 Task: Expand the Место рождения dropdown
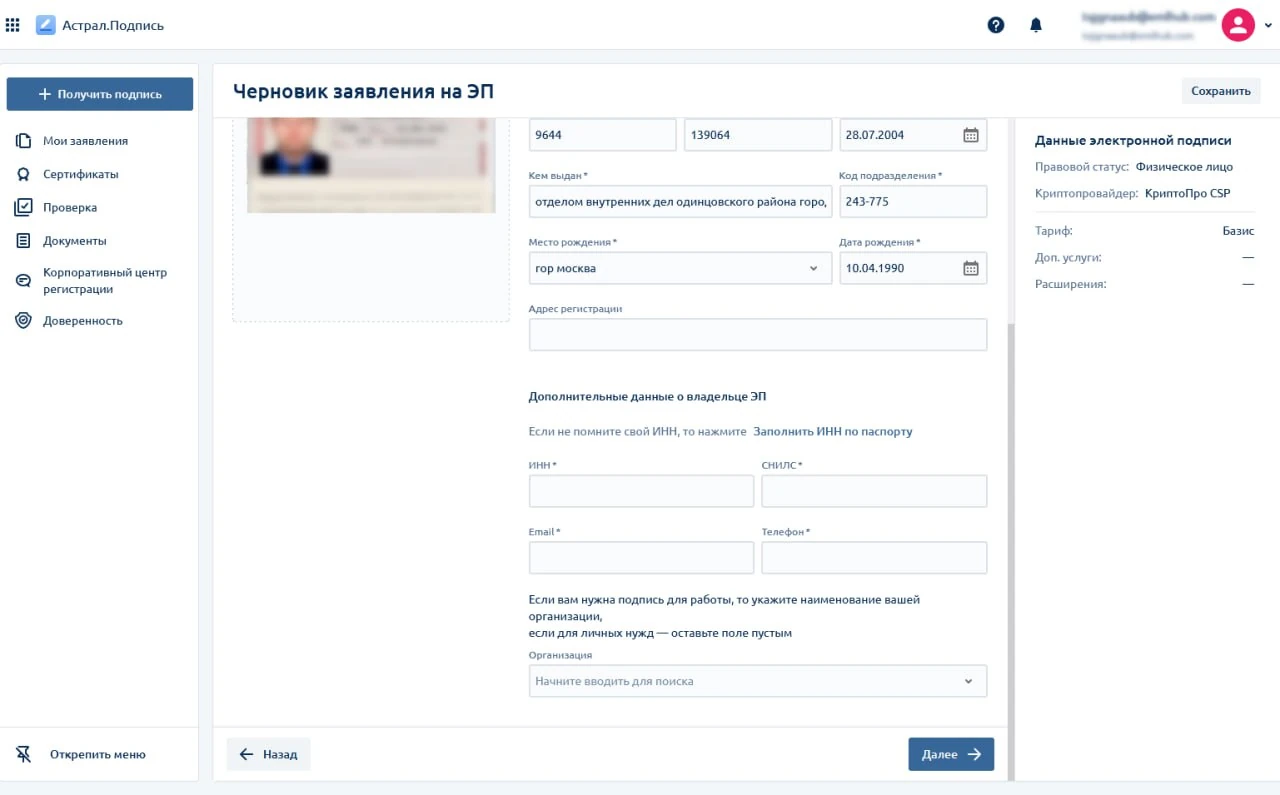(812, 268)
